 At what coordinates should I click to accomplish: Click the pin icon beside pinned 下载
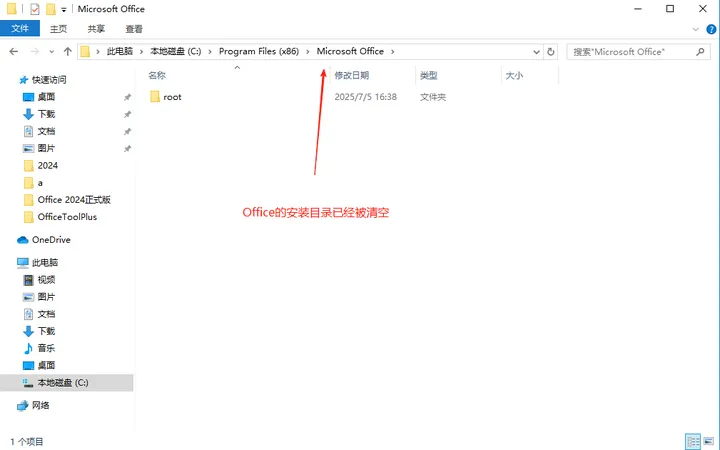click(127, 114)
